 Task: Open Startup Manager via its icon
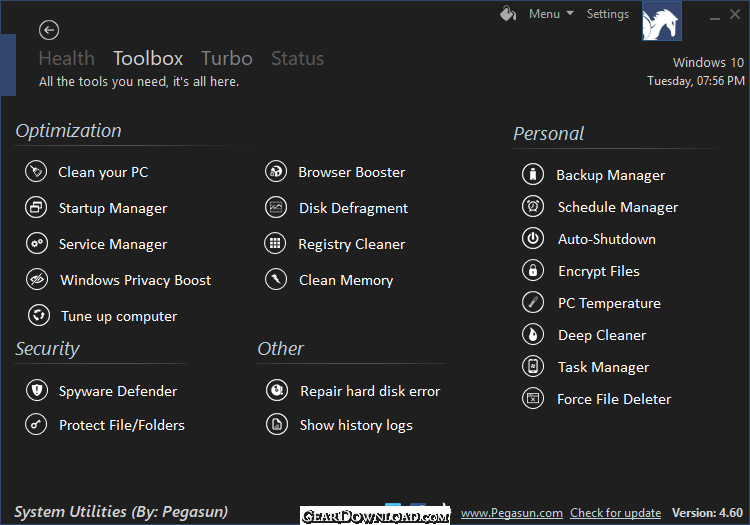36,208
